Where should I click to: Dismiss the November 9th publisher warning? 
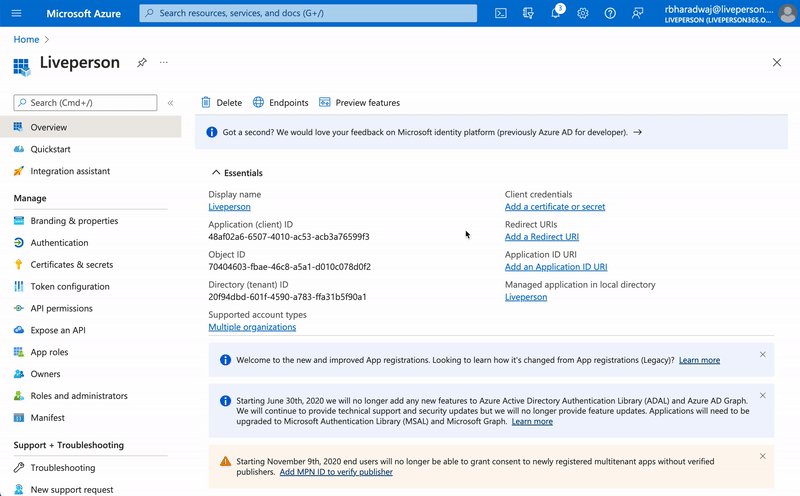click(762, 456)
